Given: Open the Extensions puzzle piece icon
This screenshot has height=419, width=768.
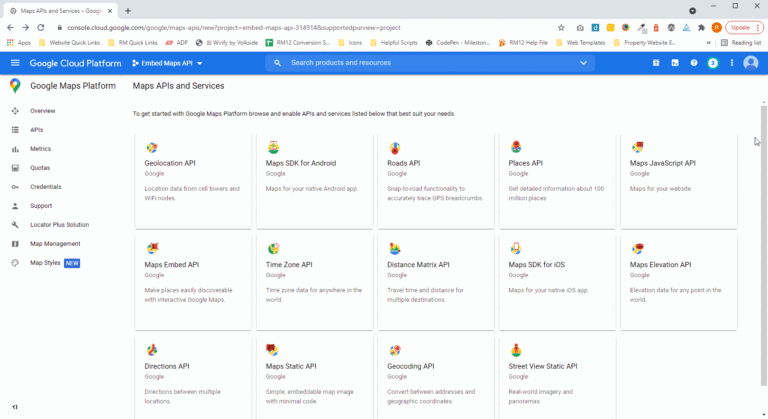Looking at the screenshot, I should coord(701,27).
